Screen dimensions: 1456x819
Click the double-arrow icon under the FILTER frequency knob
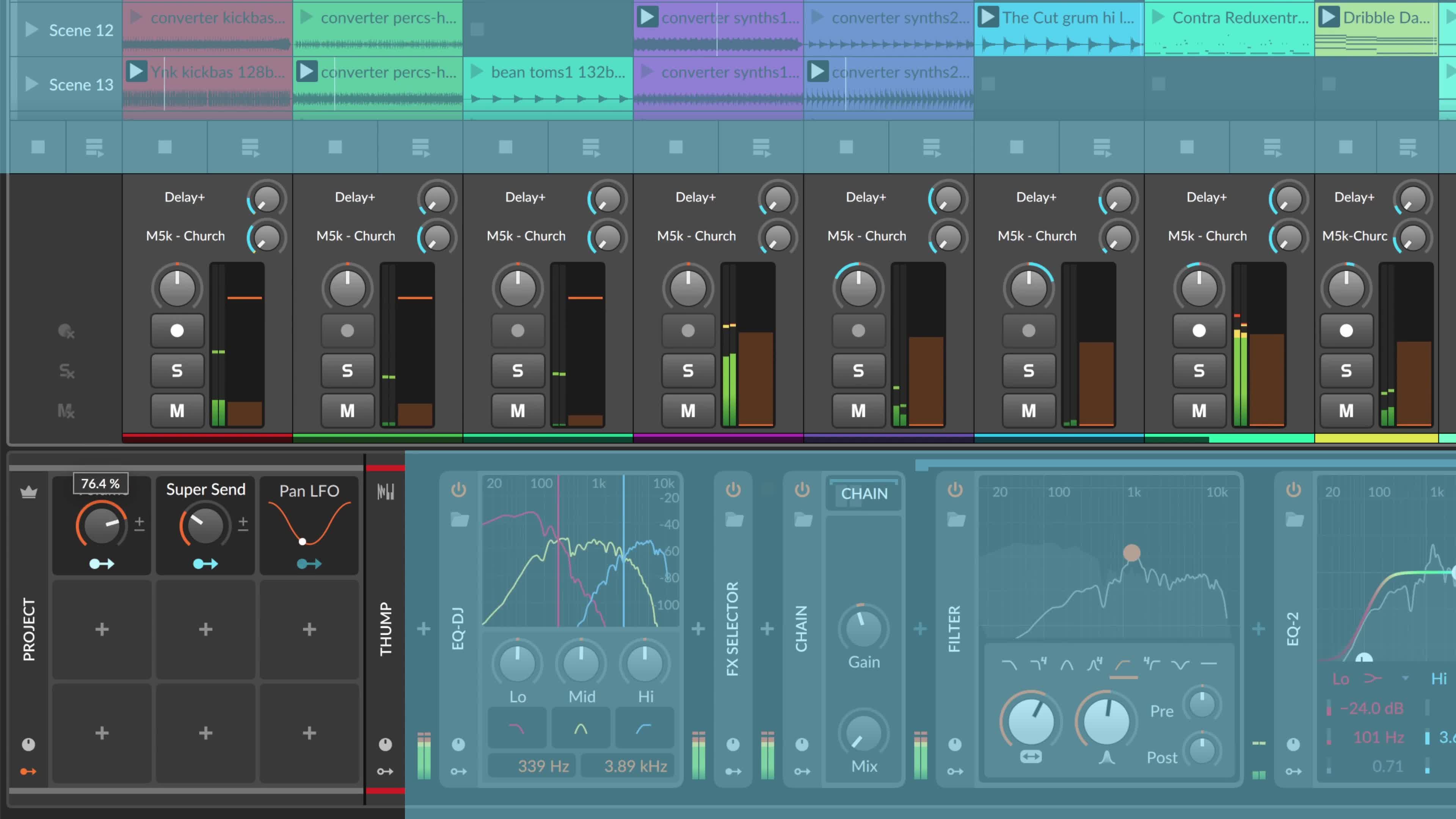(x=1031, y=756)
